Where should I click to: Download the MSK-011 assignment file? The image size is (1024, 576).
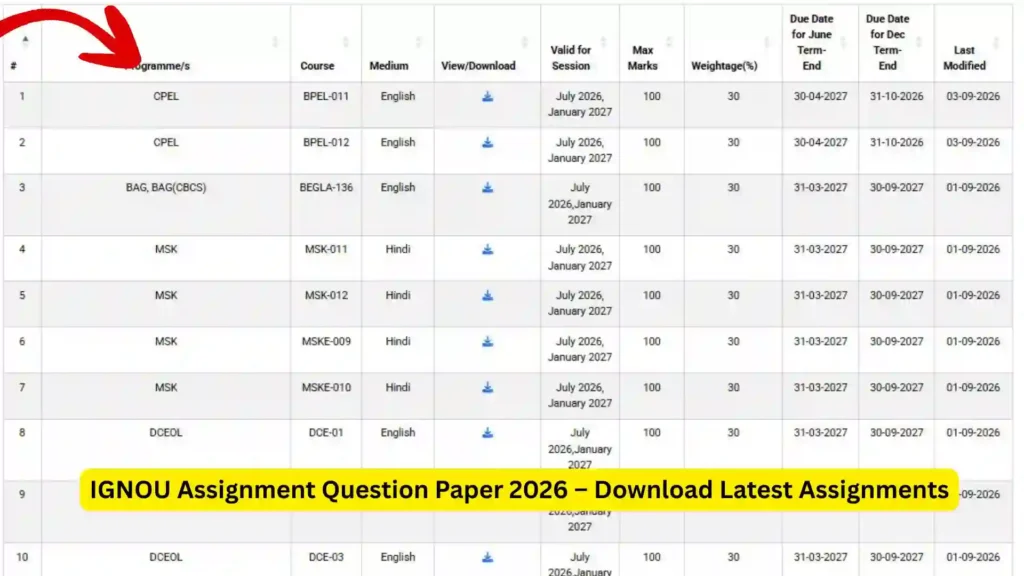[487, 249]
